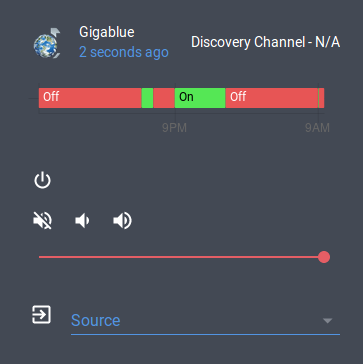Click the source input arrow icon
This screenshot has width=363, height=364.
pos(41,314)
